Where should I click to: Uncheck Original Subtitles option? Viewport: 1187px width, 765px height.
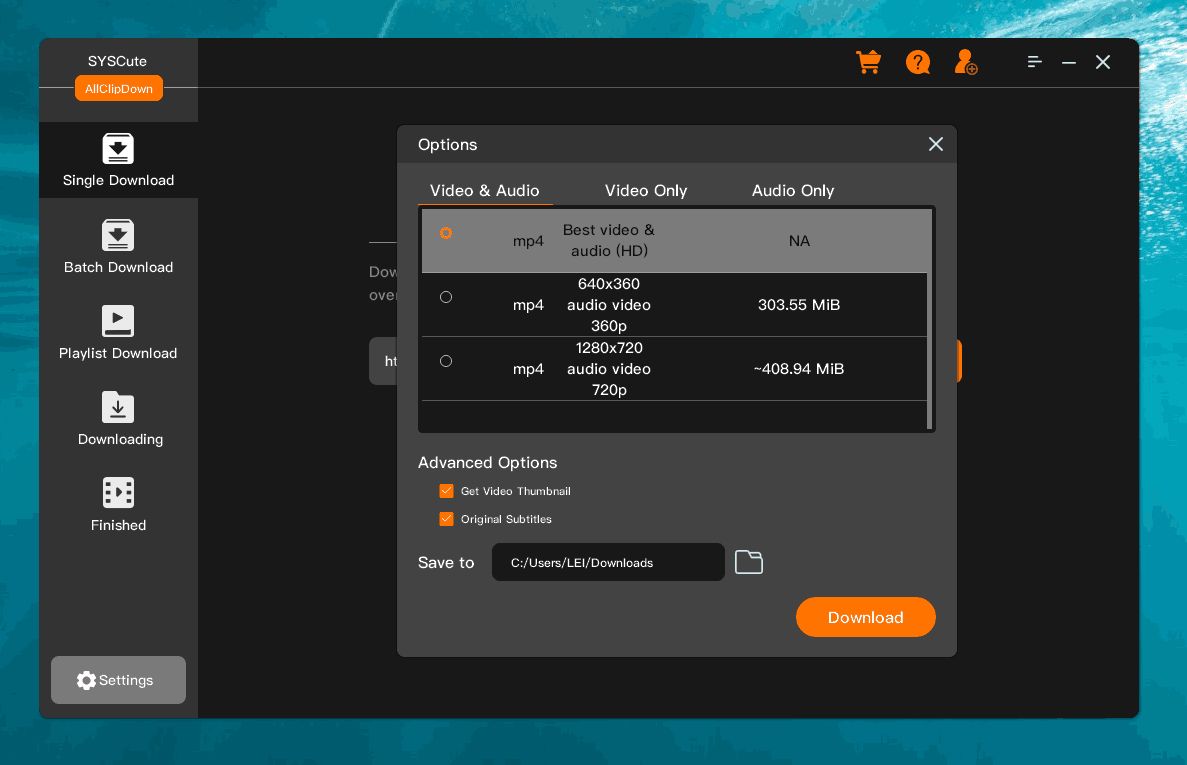pyautogui.click(x=446, y=519)
